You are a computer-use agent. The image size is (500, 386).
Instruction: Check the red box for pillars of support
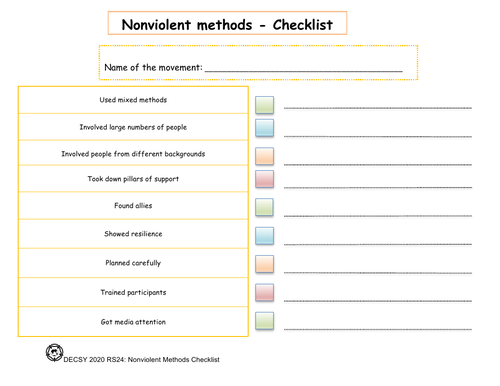tap(265, 179)
